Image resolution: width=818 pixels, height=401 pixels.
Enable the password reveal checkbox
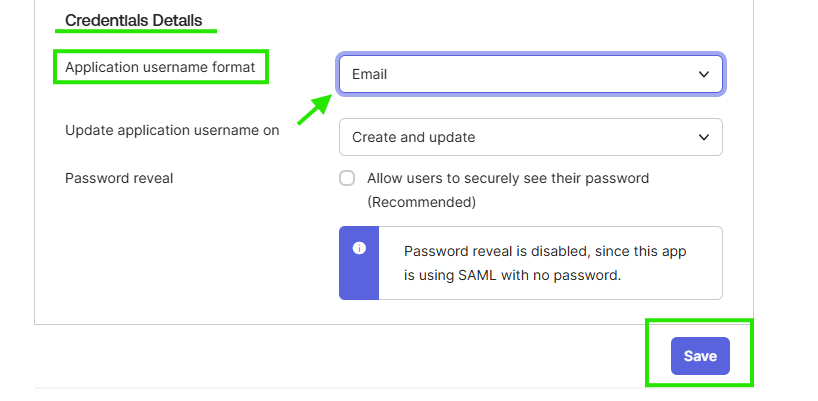pyautogui.click(x=347, y=179)
